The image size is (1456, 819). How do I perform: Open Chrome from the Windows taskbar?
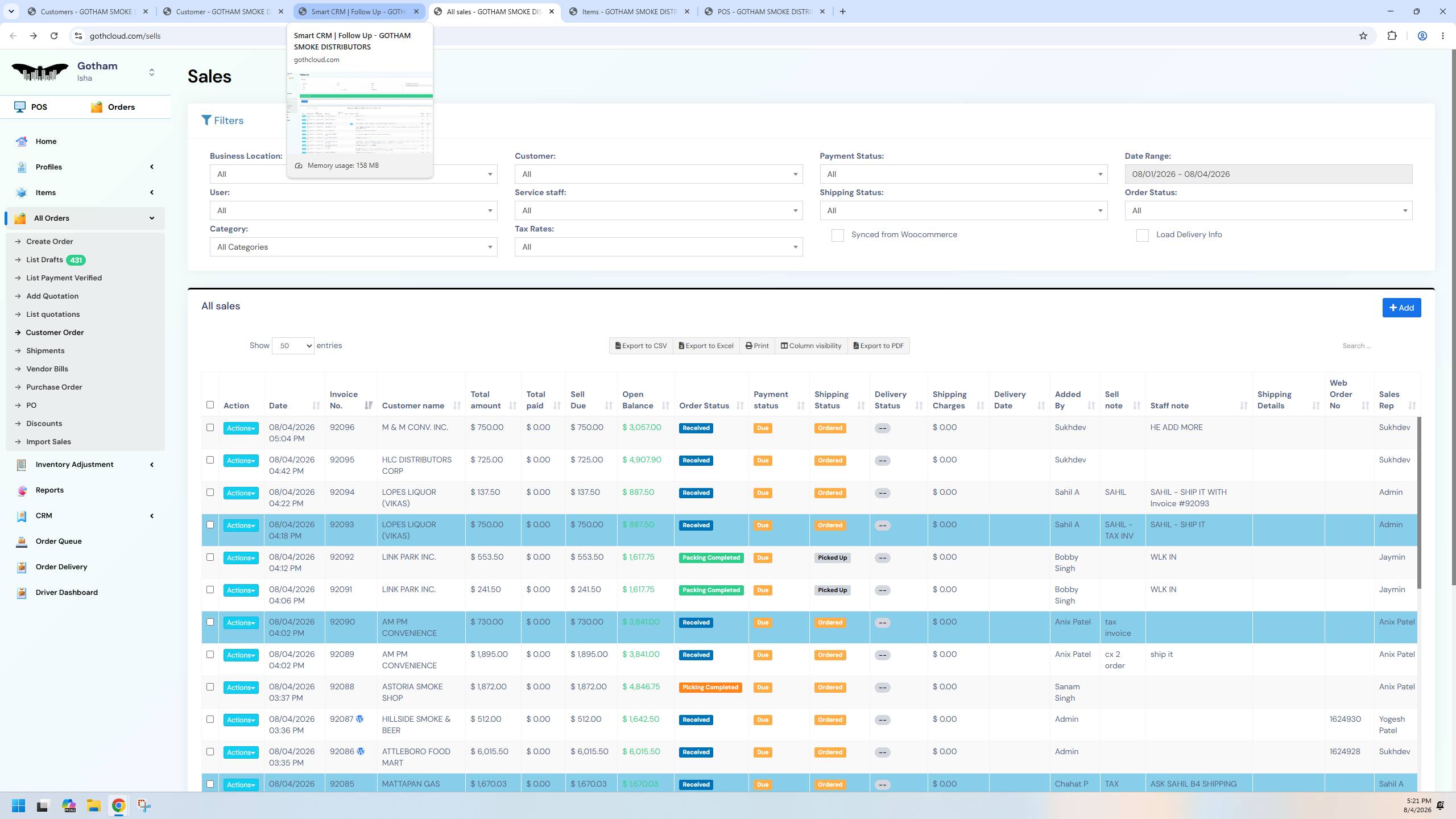tap(118, 805)
